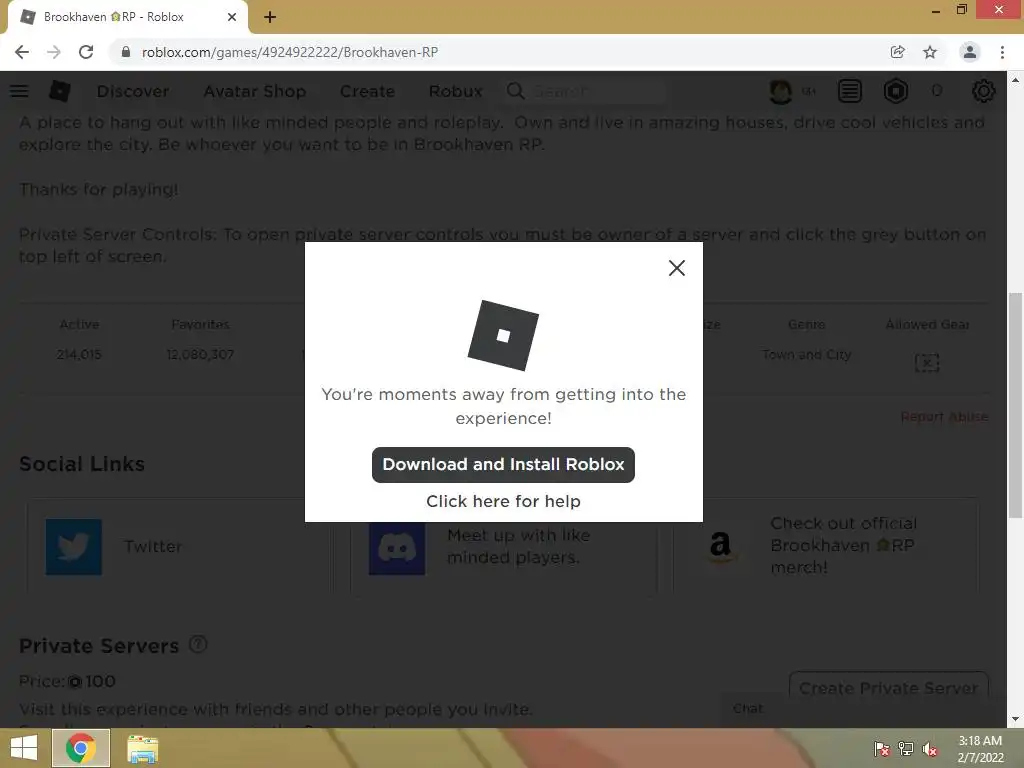1024x768 pixels.
Task: Click the Allowed Gear icon
Action: [927, 362]
